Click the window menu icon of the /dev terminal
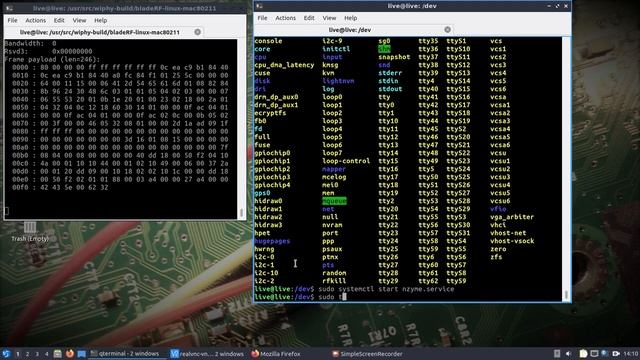 coord(260,6)
